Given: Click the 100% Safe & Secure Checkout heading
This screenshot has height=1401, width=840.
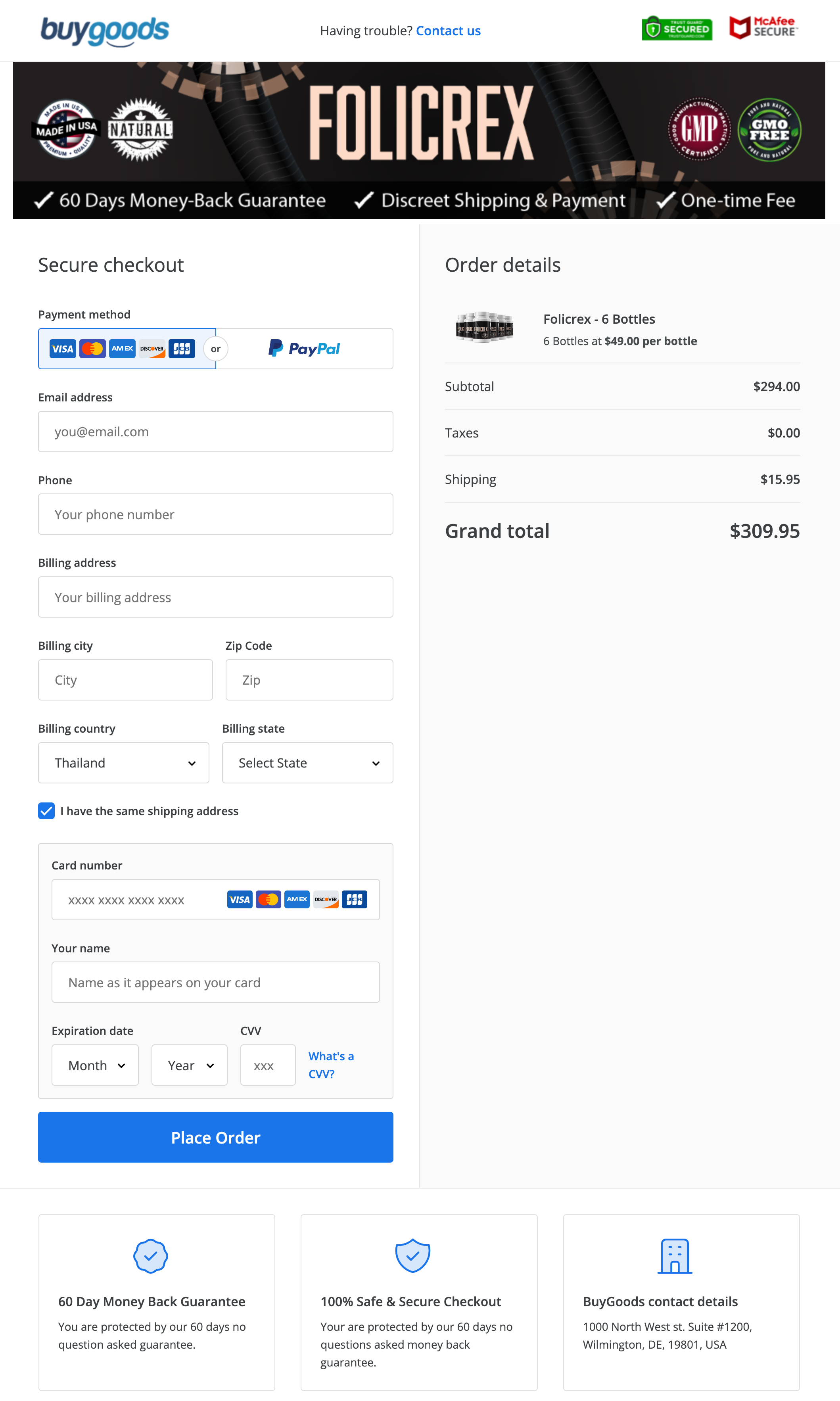Looking at the screenshot, I should pos(410,1301).
